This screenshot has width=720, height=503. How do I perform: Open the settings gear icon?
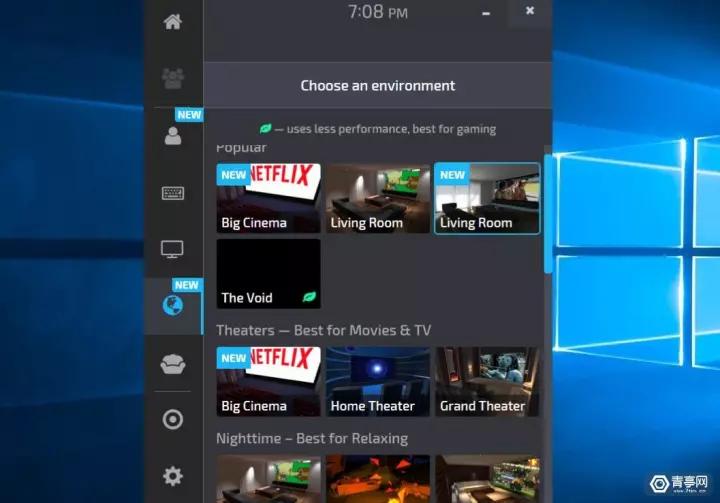[x=173, y=476]
